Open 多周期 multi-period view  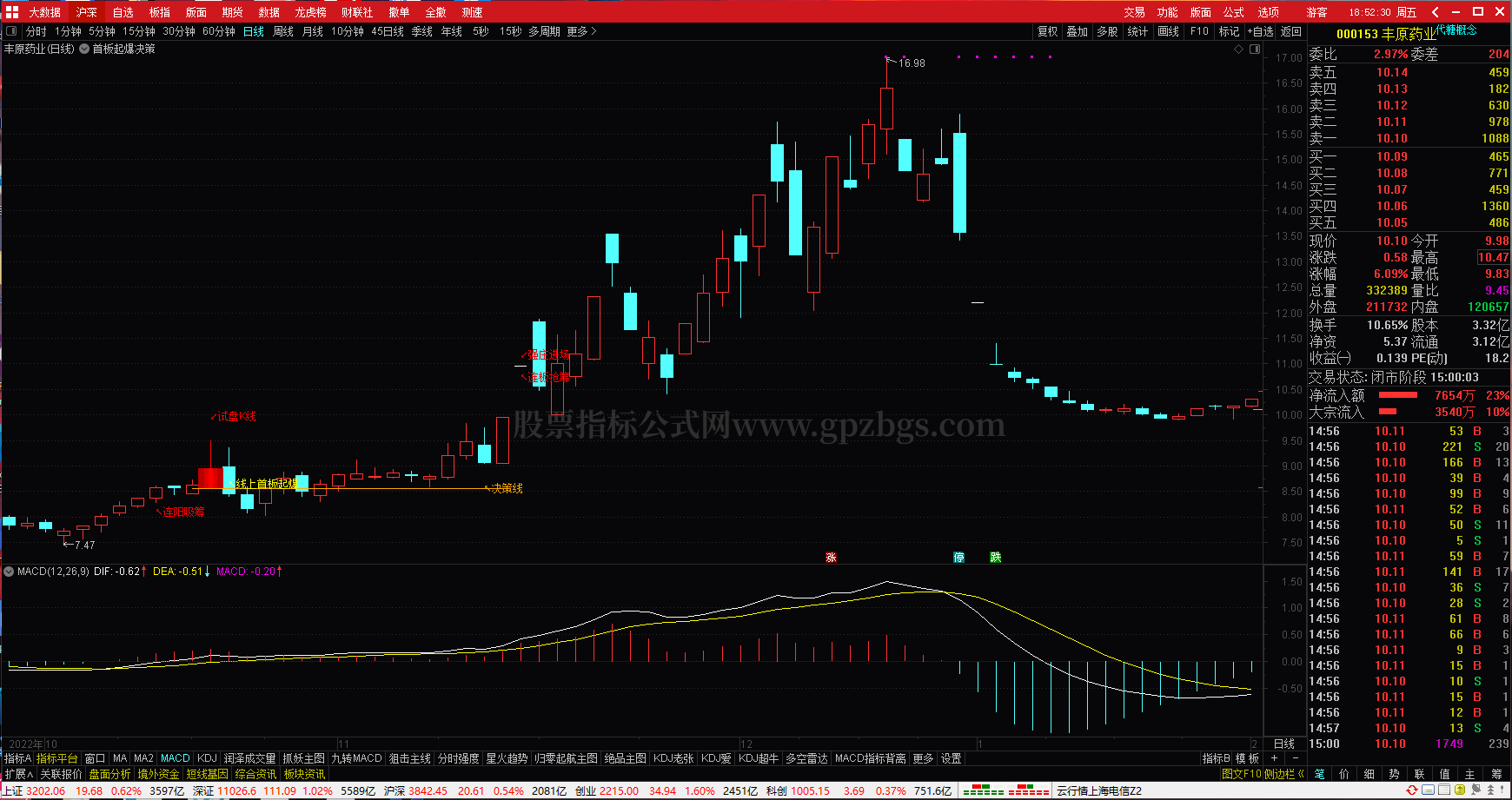[x=544, y=31]
